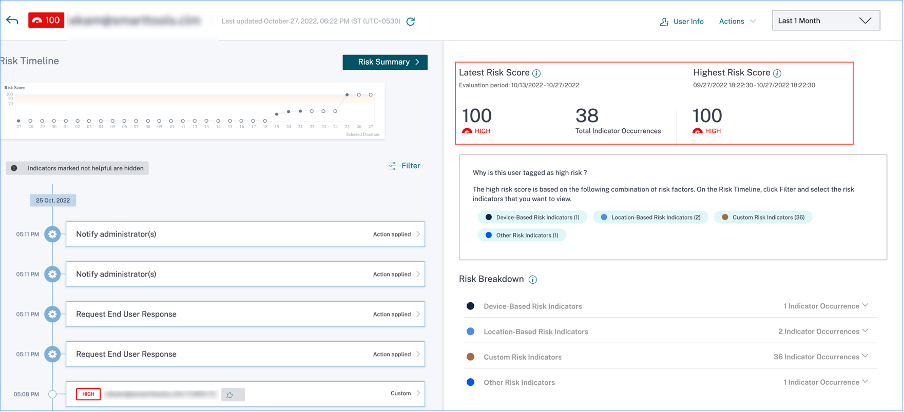Refresh the last updated timestamp
The height and width of the screenshot is (412, 904).
pyautogui.click(x=411, y=21)
